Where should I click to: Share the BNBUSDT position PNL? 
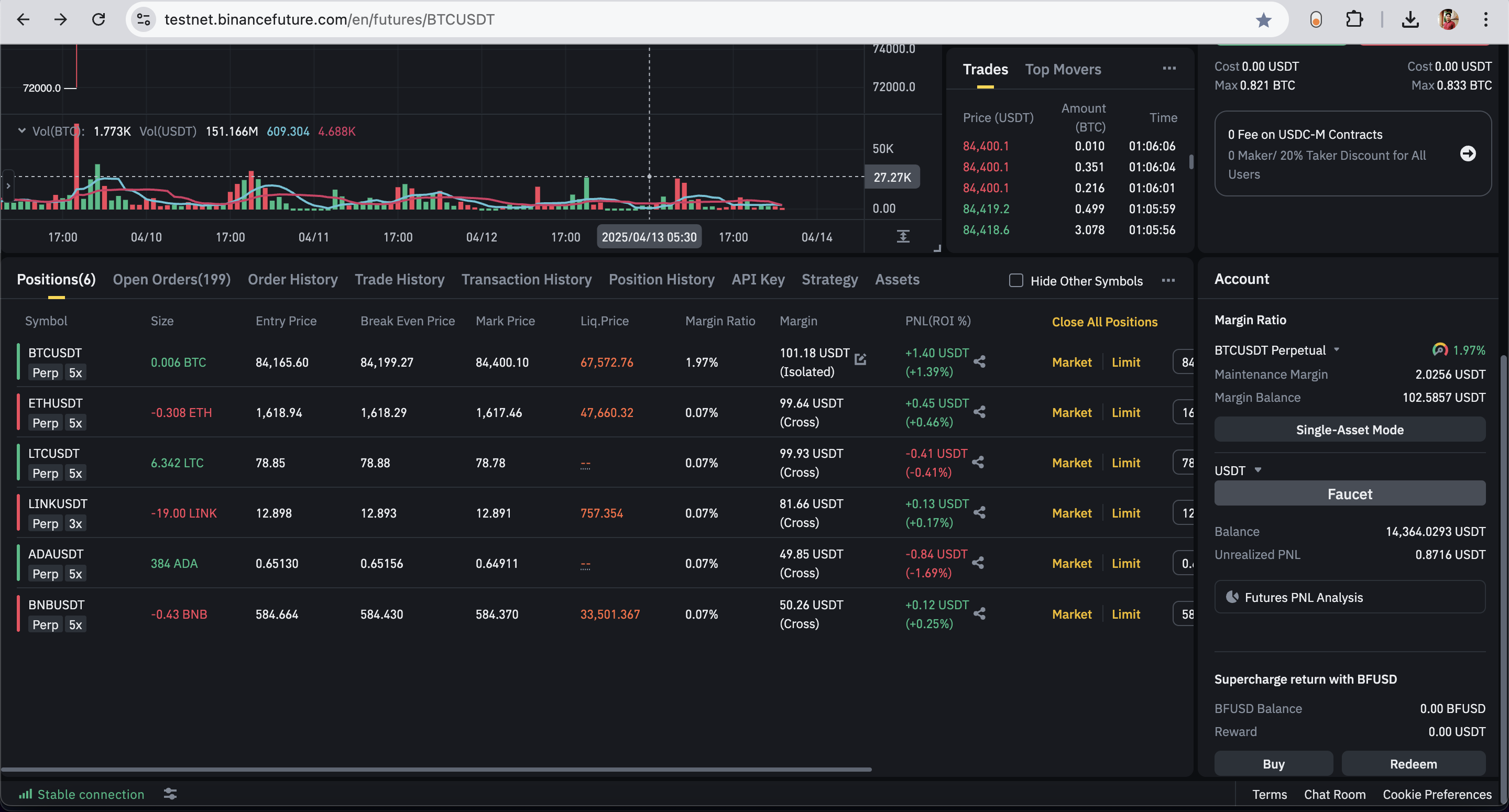pyautogui.click(x=979, y=613)
